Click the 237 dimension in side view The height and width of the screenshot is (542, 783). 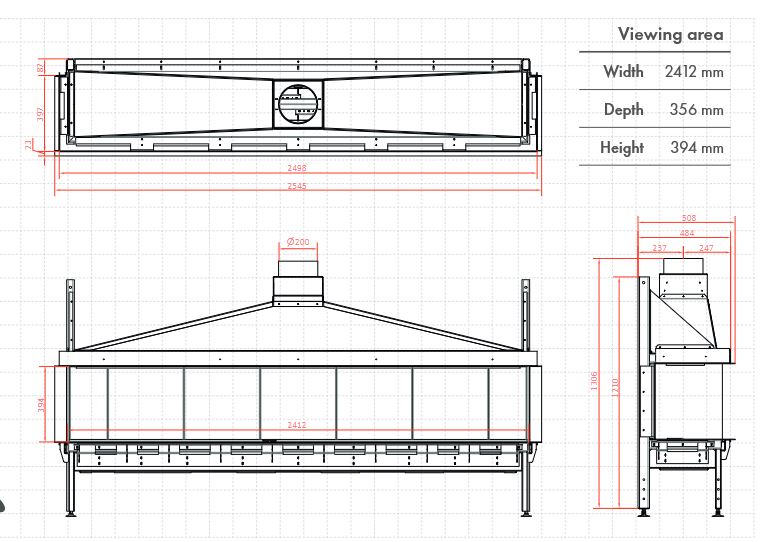[x=659, y=247]
